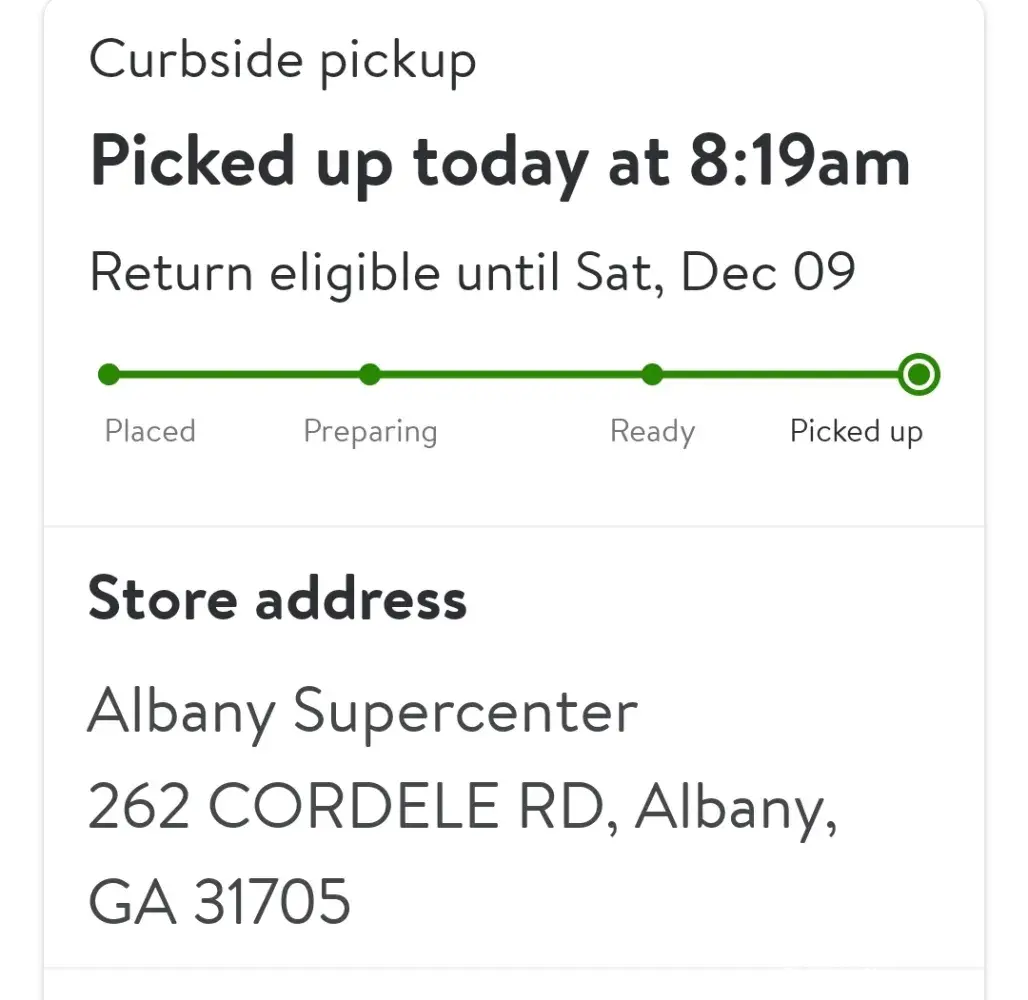
Task: Click progress bar between Ready and Picked up
Action: click(x=780, y=375)
